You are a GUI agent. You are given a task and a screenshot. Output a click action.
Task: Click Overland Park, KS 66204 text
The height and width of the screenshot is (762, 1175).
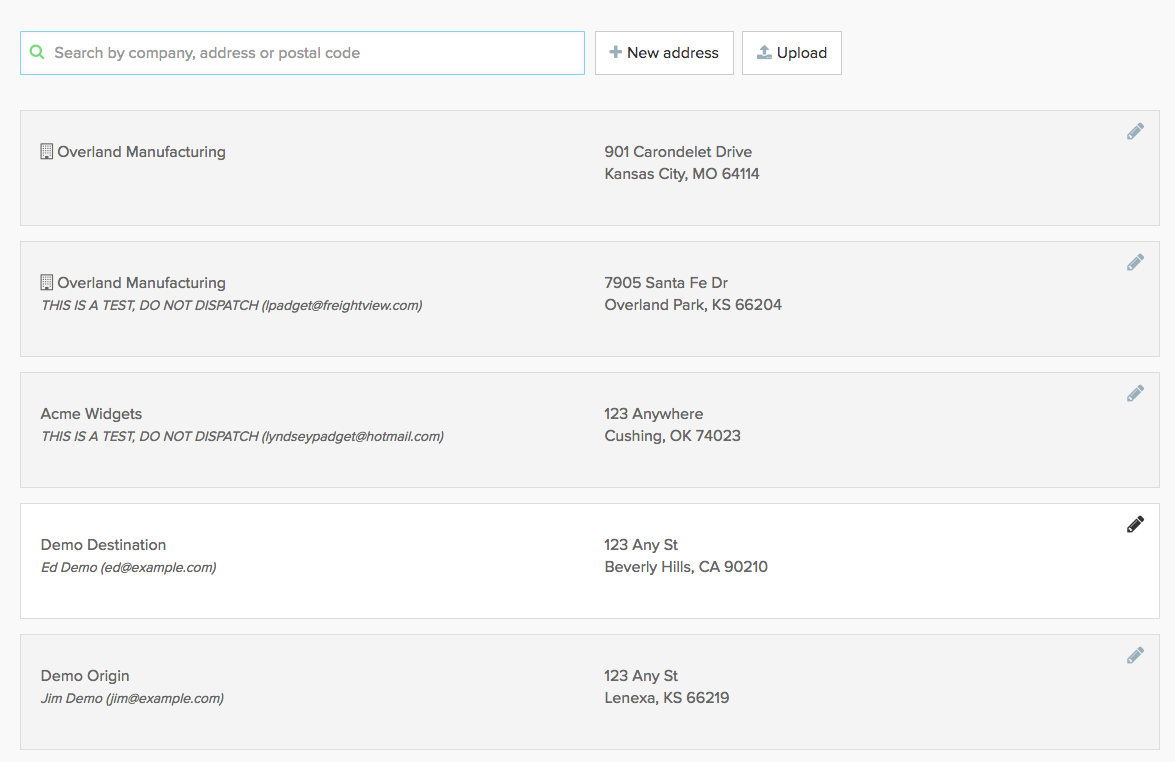click(693, 305)
